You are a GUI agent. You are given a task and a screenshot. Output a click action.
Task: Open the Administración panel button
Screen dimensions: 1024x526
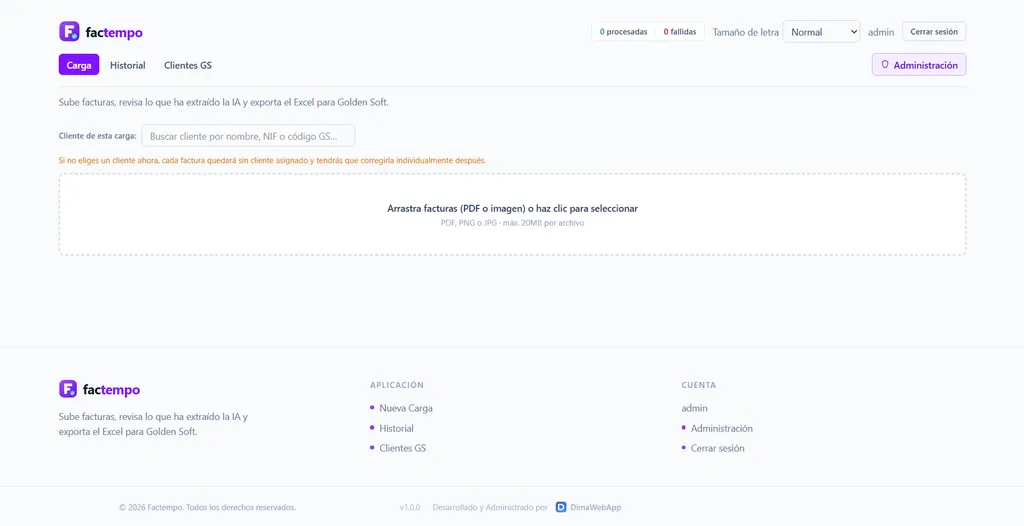click(919, 65)
